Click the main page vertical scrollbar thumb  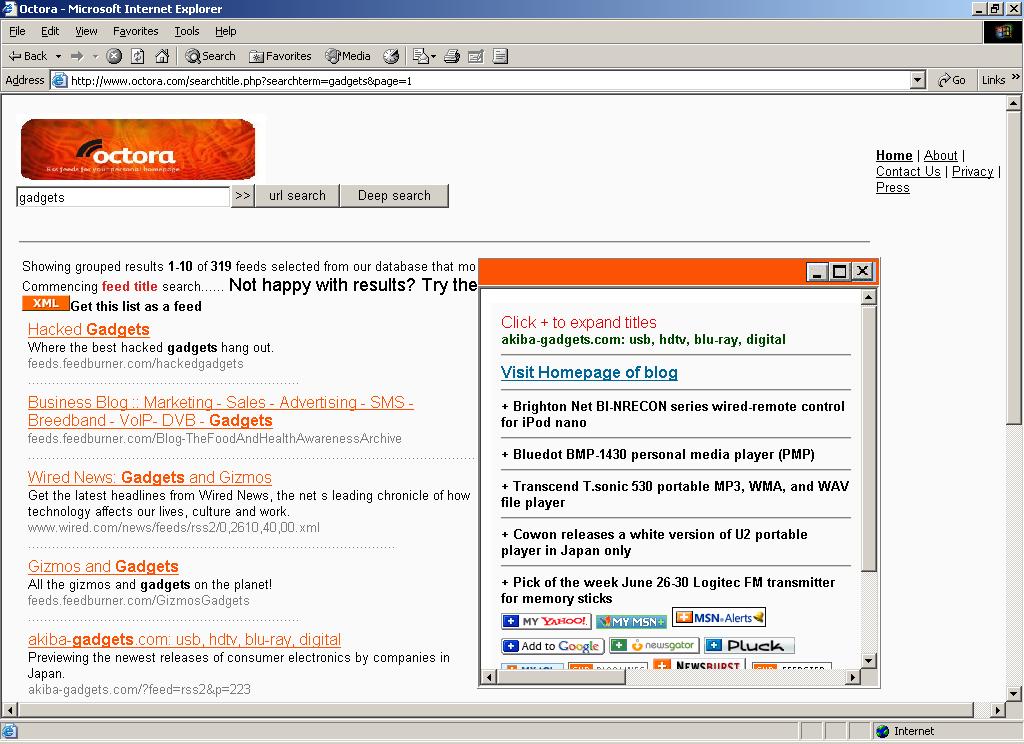[1014, 267]
